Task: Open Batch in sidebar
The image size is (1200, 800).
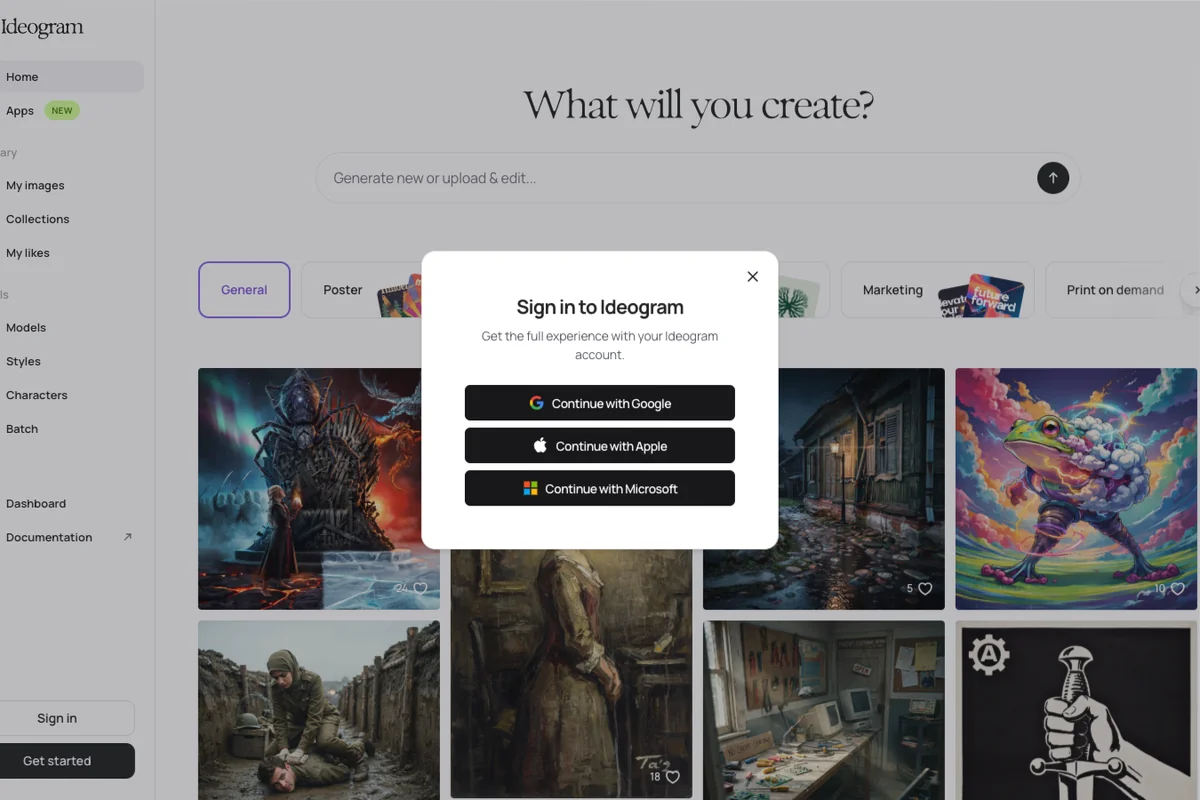Action: tap(22, 429)
